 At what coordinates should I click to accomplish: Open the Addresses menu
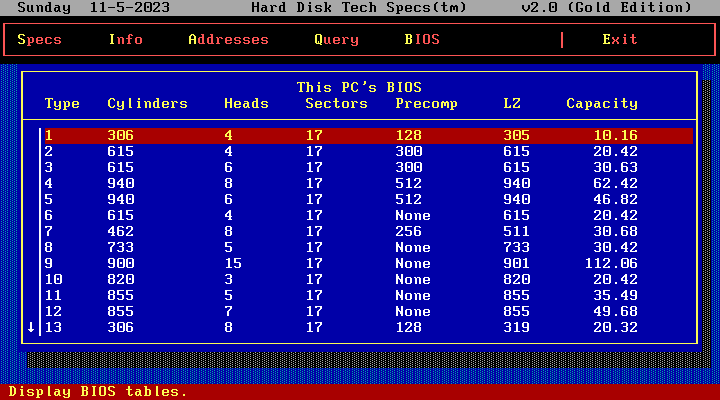click(x=228, y=39)
